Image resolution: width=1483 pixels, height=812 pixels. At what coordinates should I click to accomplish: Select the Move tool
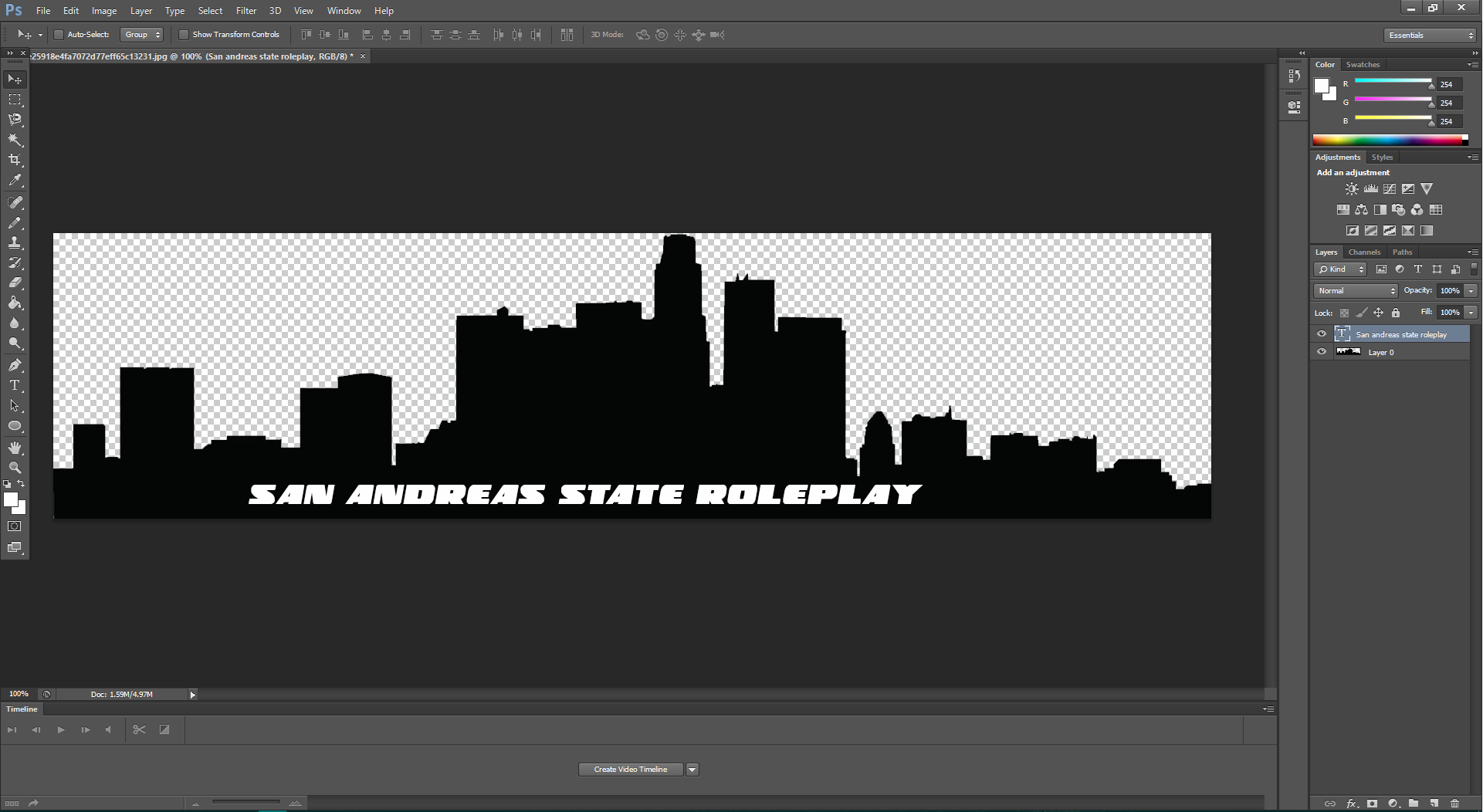click(x=15, y=80)
